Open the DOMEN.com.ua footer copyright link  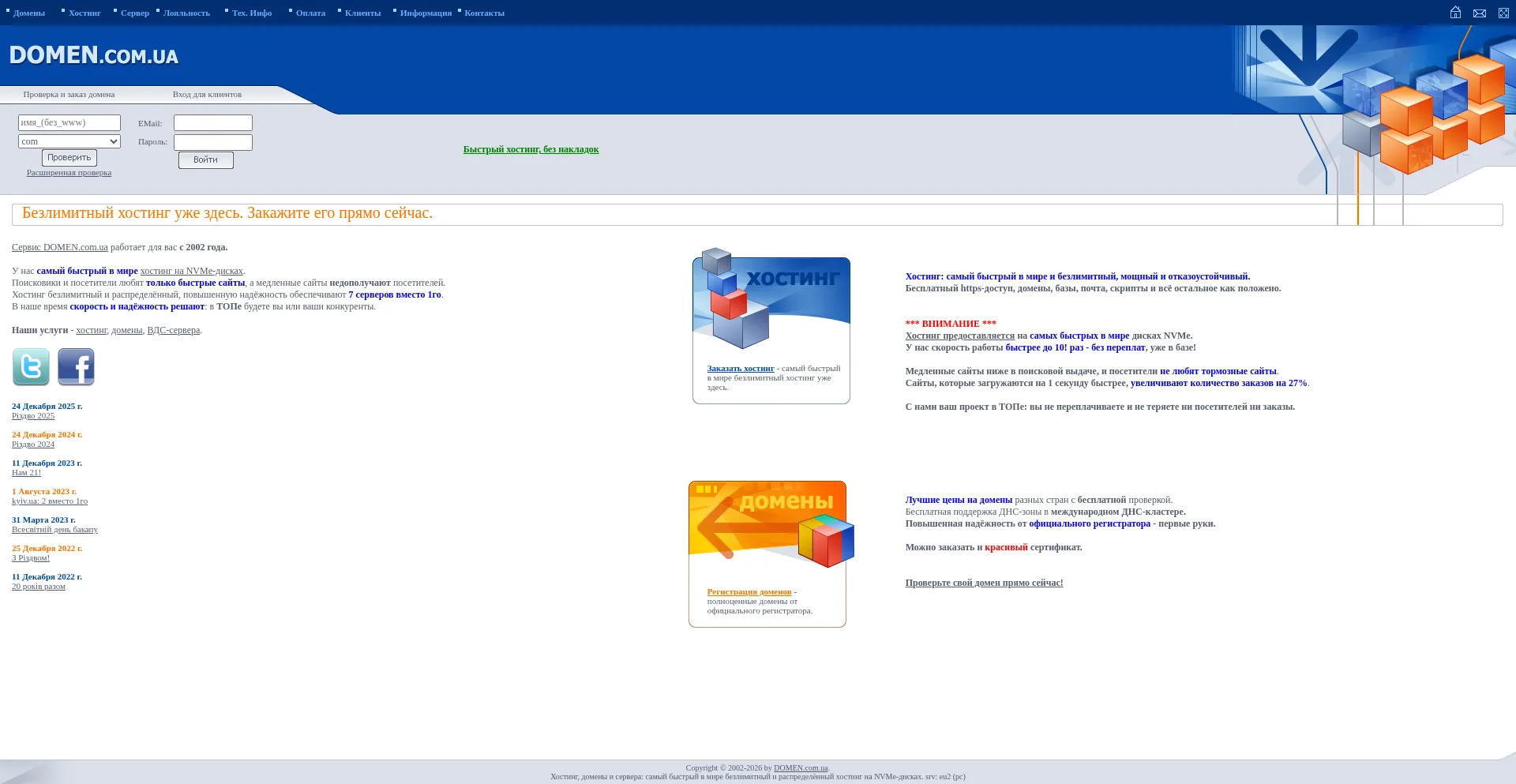click(801, 767)
